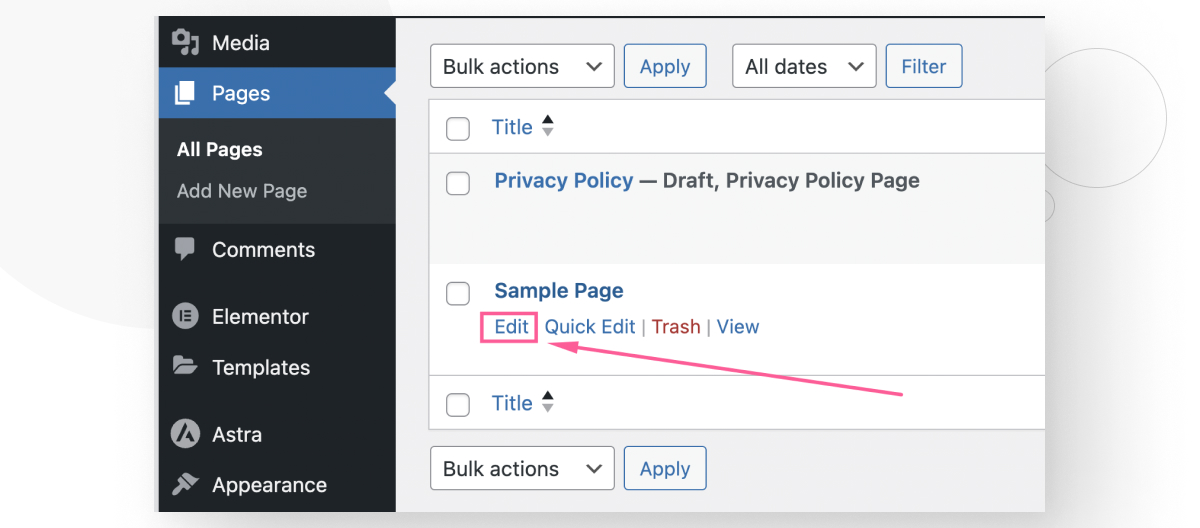This screenshot has width=1200, height=528.
Task: Open the top Bulk actions dropdown
Action: click(522, 66)
